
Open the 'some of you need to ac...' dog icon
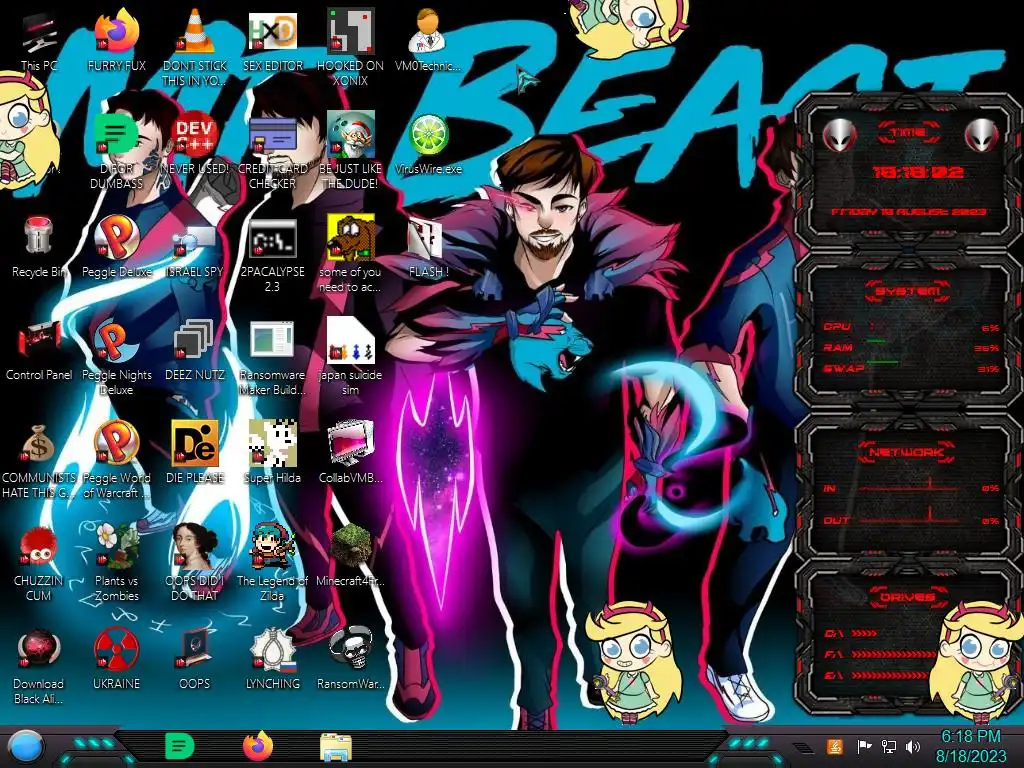click(x=350, y=237)
